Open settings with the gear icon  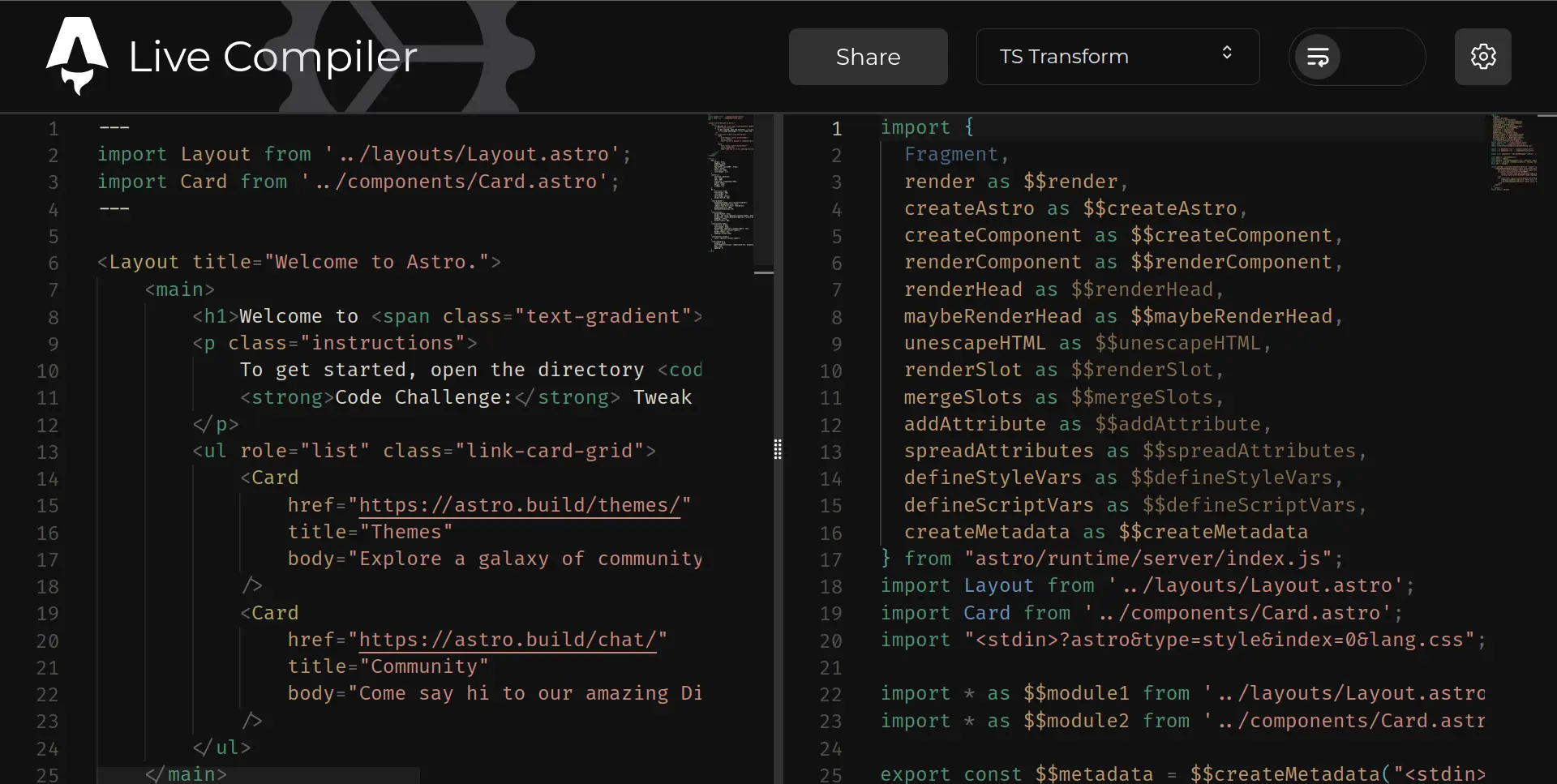tap(1482, 57)
